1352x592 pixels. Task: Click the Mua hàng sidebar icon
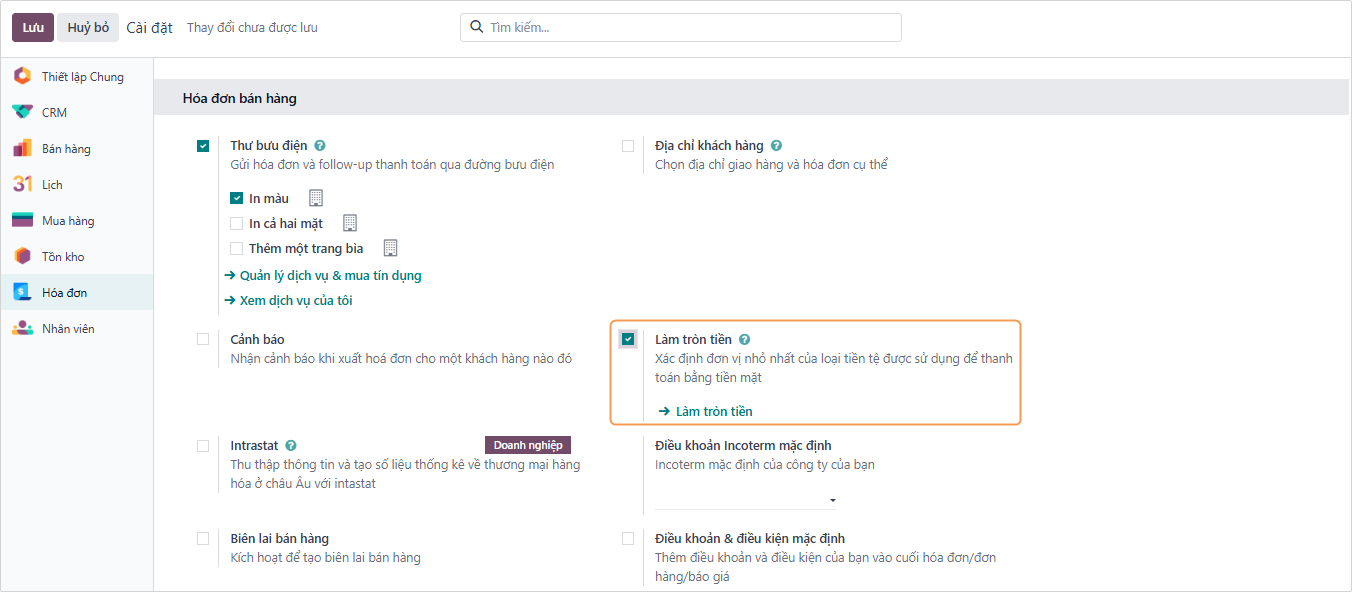[22, 220]
